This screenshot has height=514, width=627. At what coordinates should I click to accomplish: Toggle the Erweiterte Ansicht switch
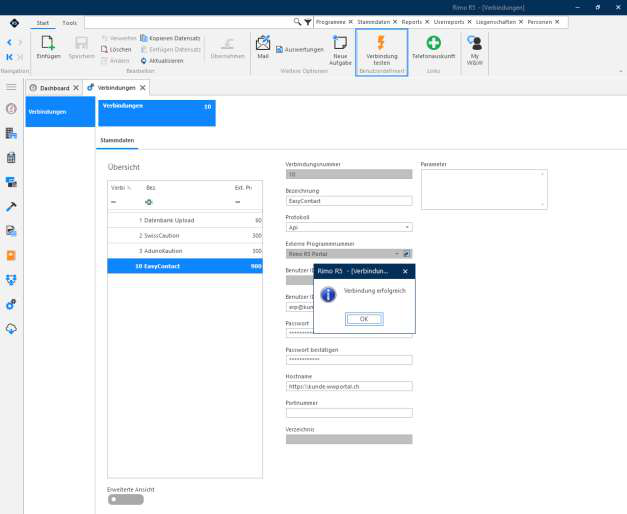tap(126, 499)
